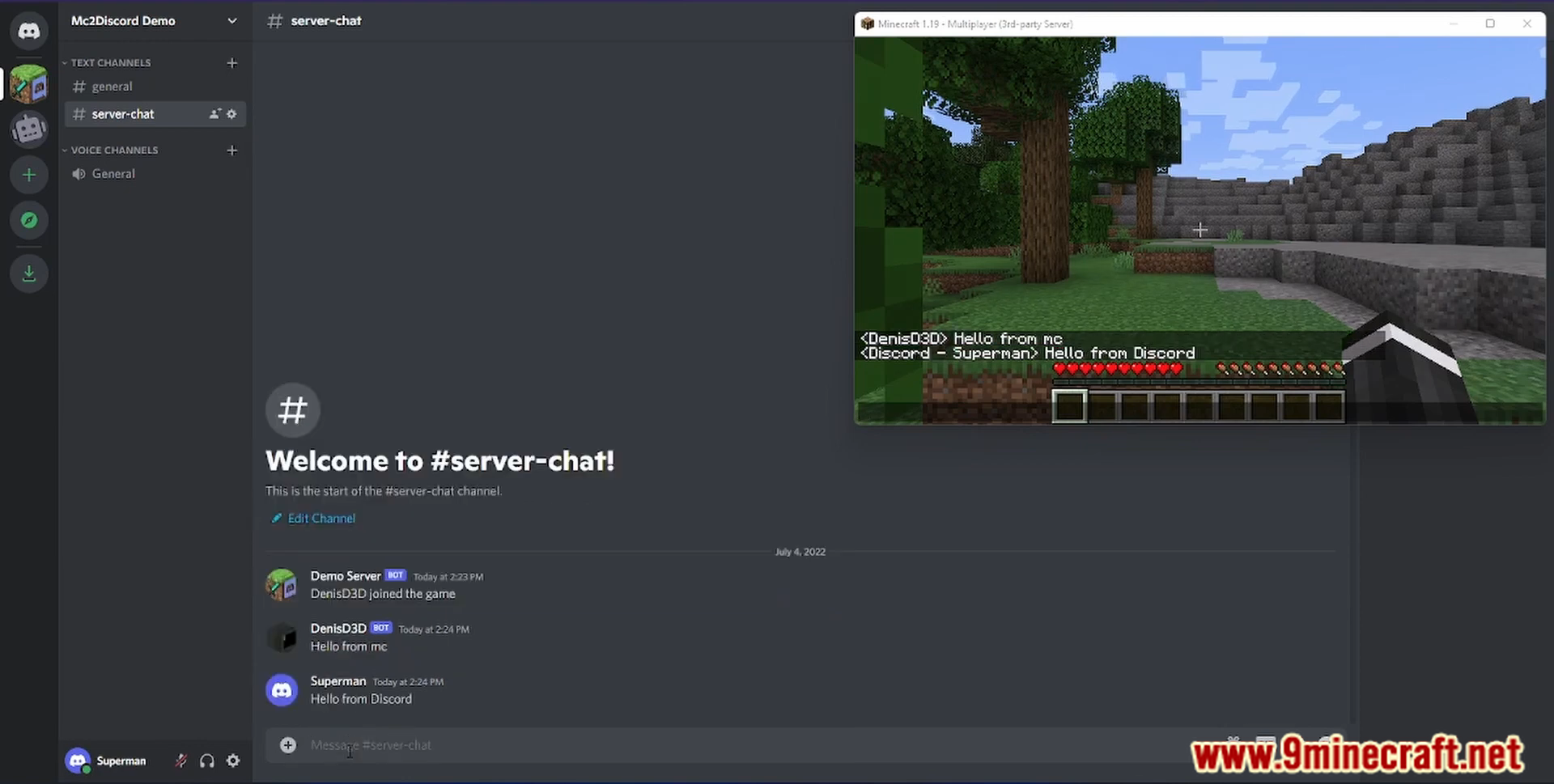
Task: Select first hotbar slot in Minecraft
Action: [x=1069, y=406]
